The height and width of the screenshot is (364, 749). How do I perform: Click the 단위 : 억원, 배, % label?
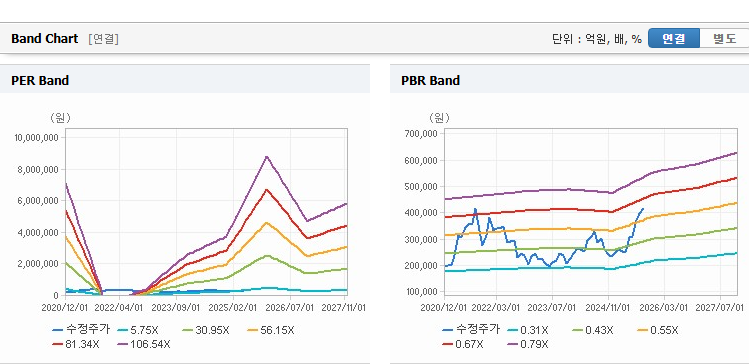(x=597, y=39)
